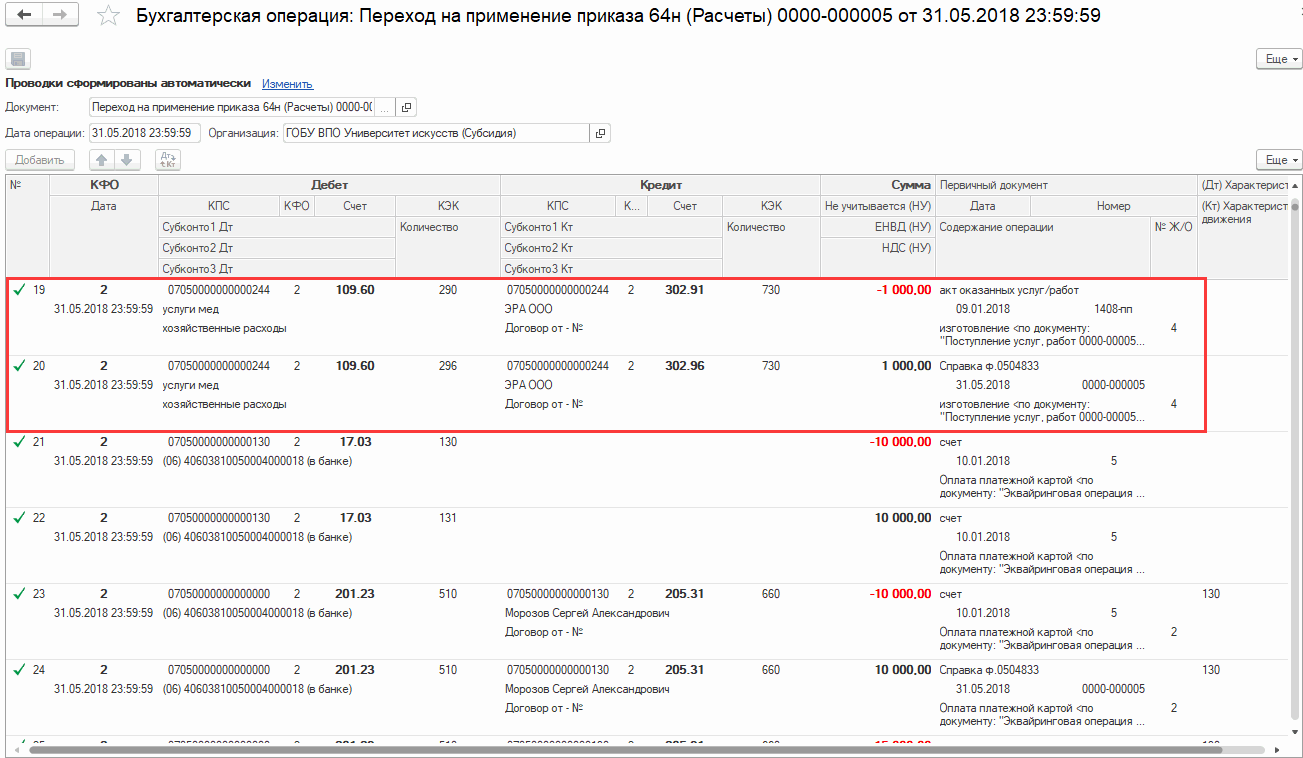Screen dimensions: 1303x758
Task: Go back with the left arrow button
Action: [x=25, y=15]
